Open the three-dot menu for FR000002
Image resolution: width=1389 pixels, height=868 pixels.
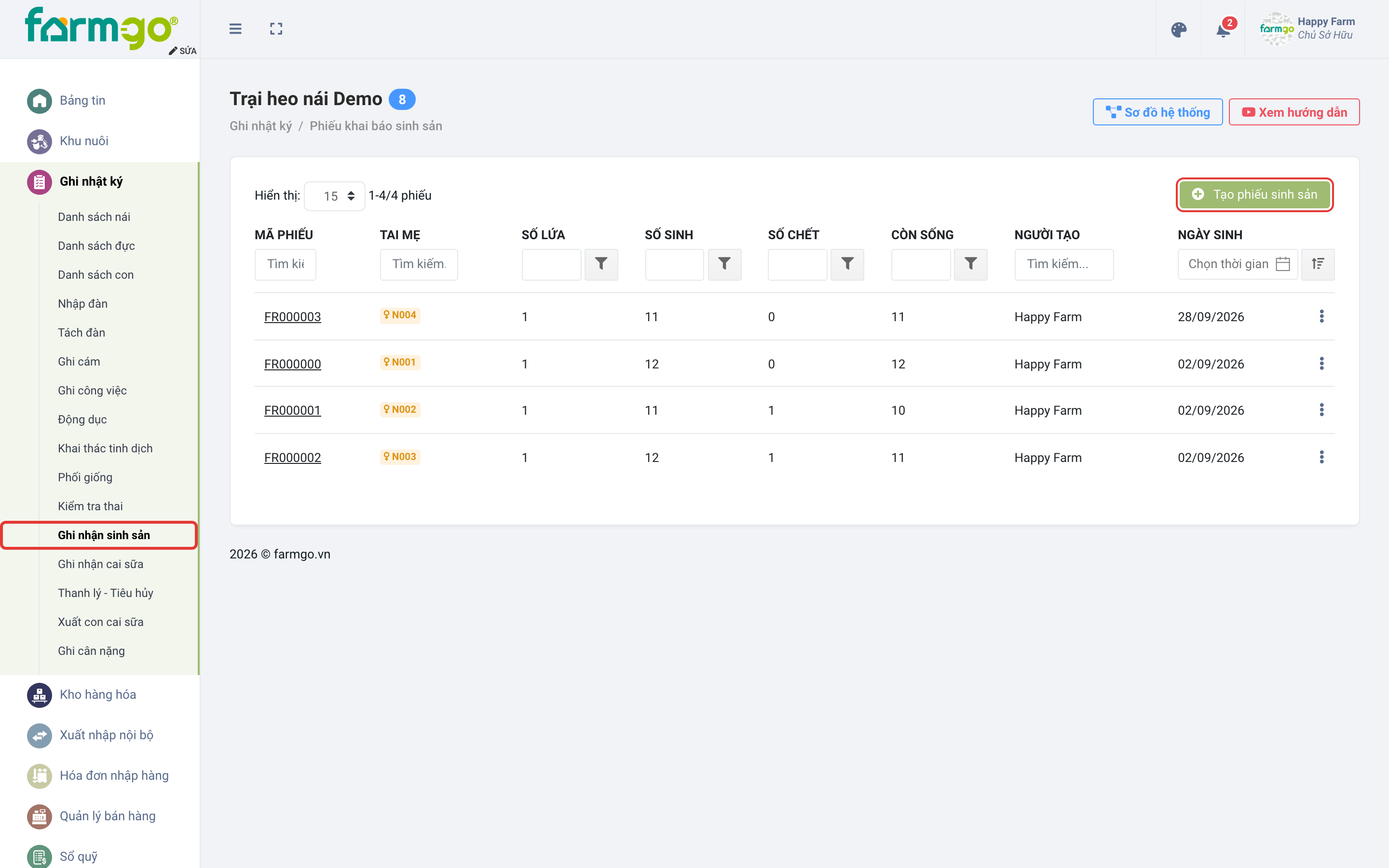(1322, 457)
